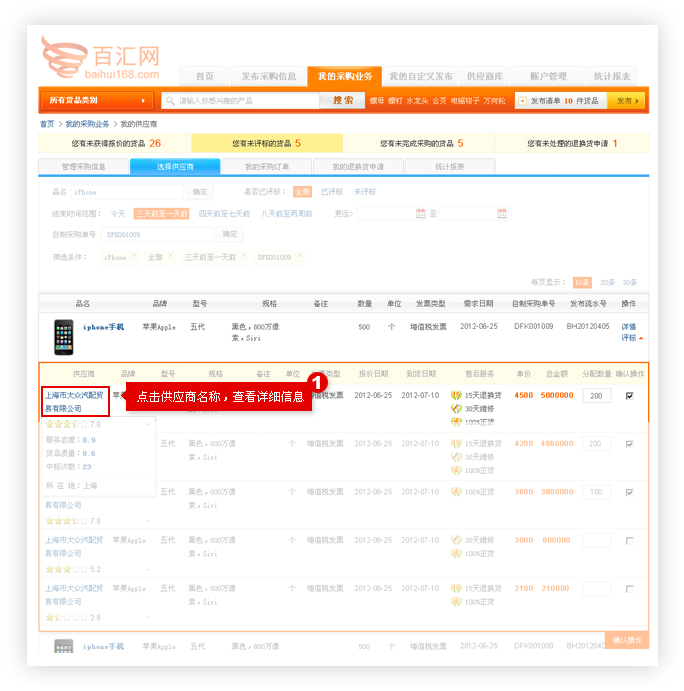This screenshot has width=684, height=691.
Task: Open the 所有货品类别 category dropdown
Action: 97,101
